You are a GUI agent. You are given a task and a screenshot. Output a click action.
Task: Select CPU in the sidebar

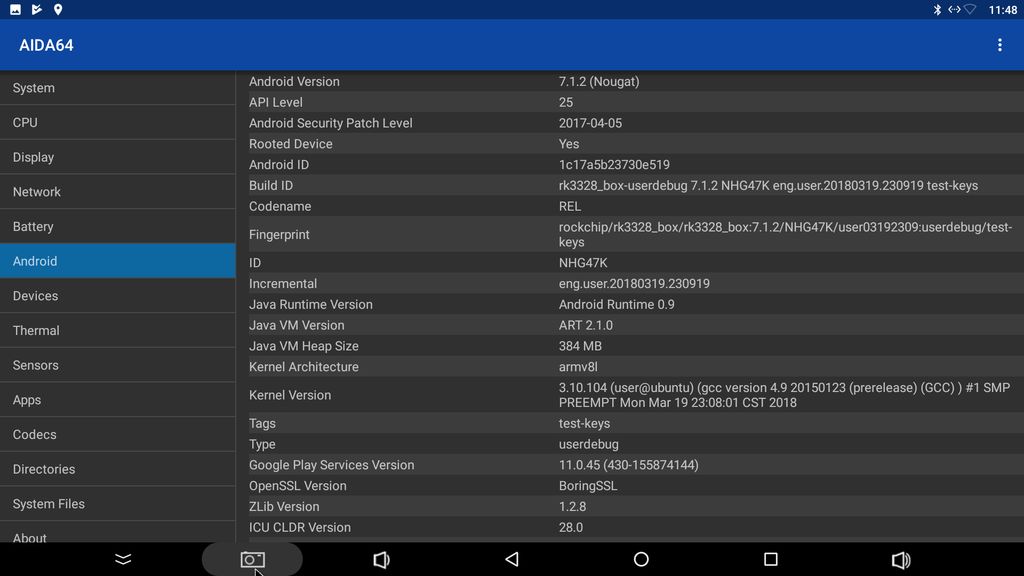(118, 122)
